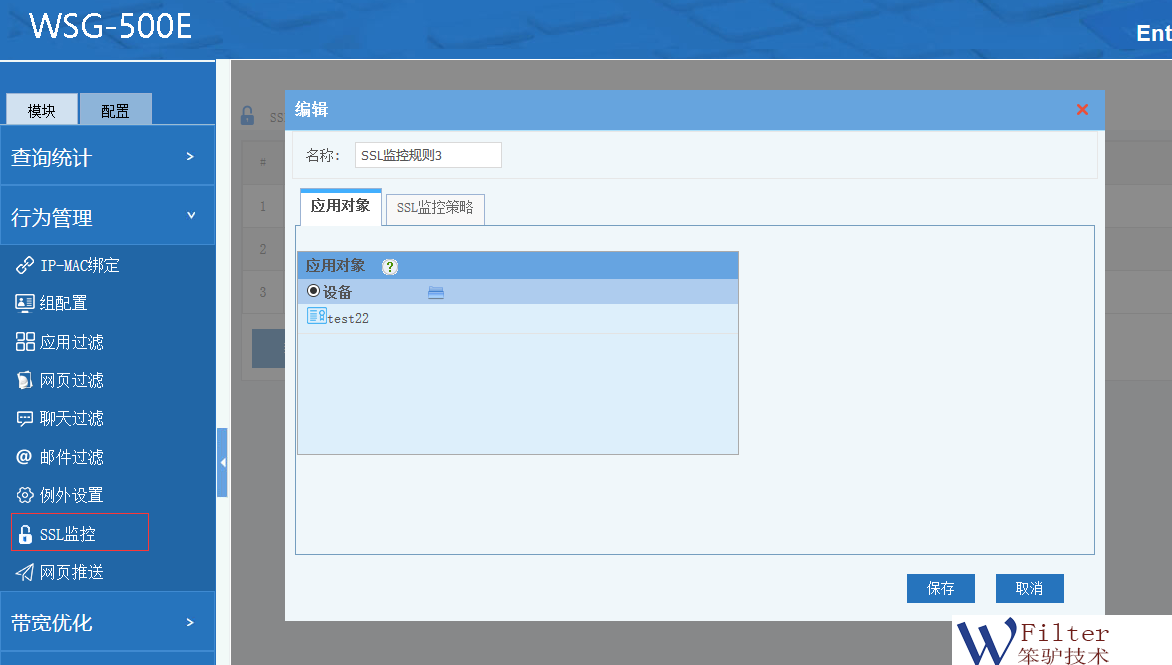Click the 应用过滤 grid icon
The width and height of the screenshot is (1172, 665).
coord(25,342)
